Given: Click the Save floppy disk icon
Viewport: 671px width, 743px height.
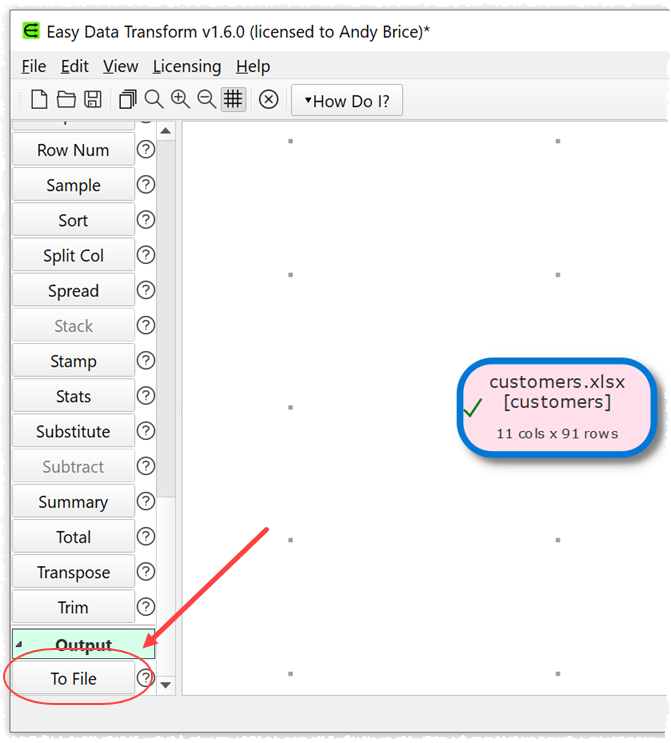Looking at the screenshot, I should (x=92, y=100).
